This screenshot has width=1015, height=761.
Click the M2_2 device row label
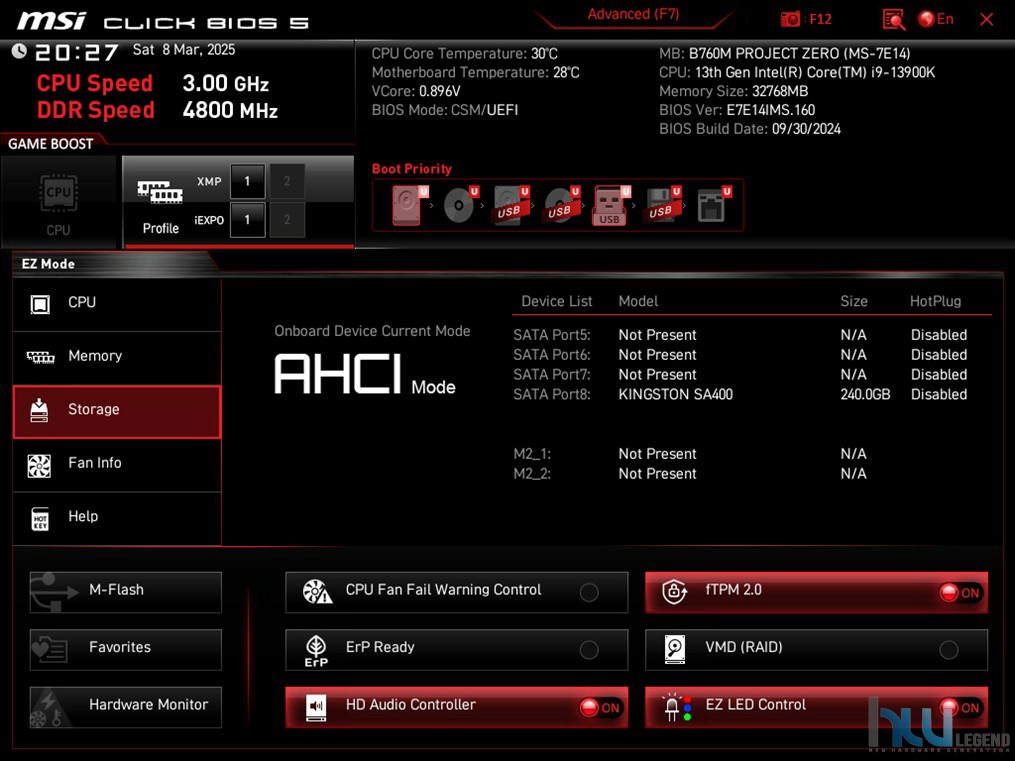click(532, 474)
